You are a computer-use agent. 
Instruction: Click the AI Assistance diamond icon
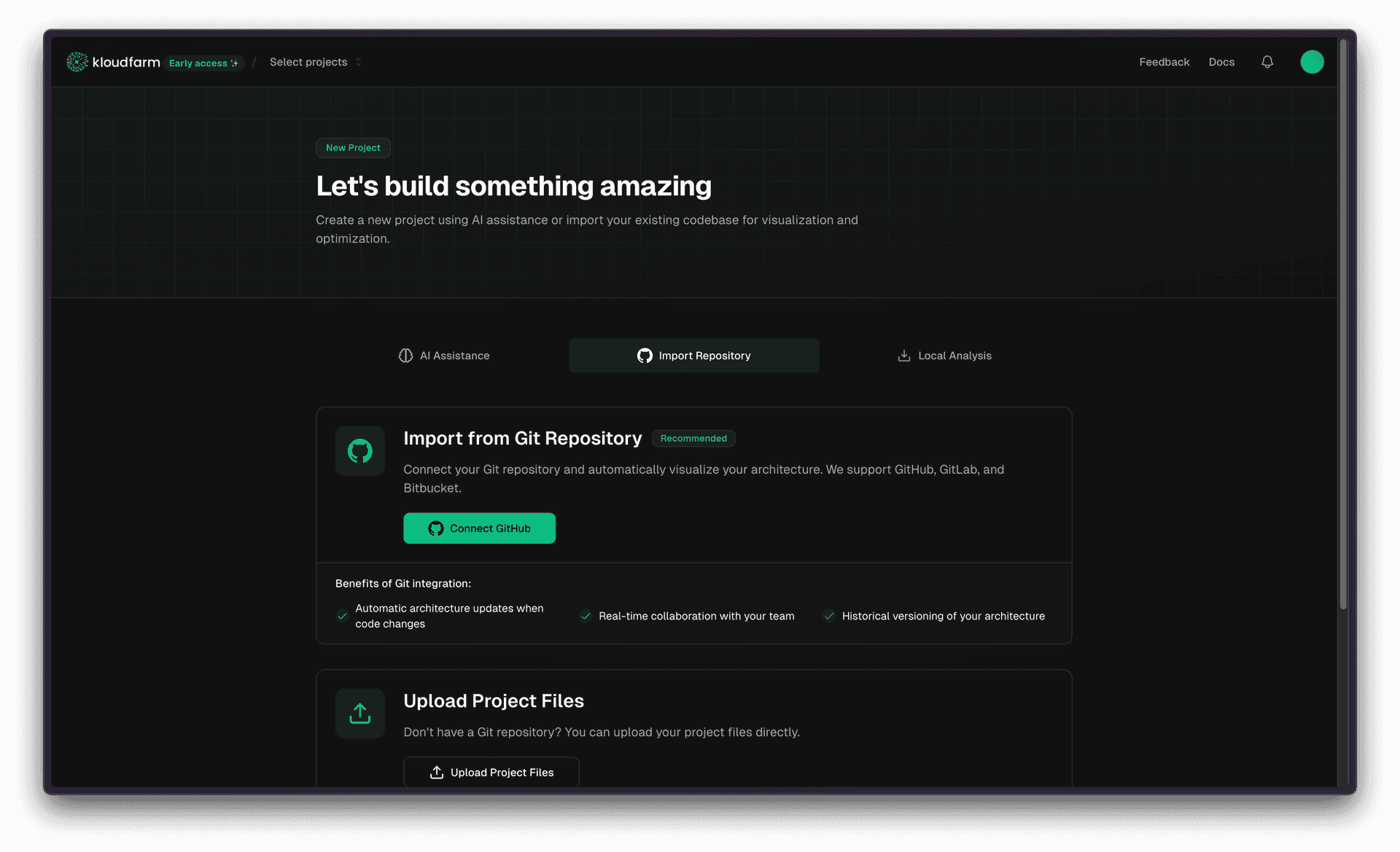[405, 356]
